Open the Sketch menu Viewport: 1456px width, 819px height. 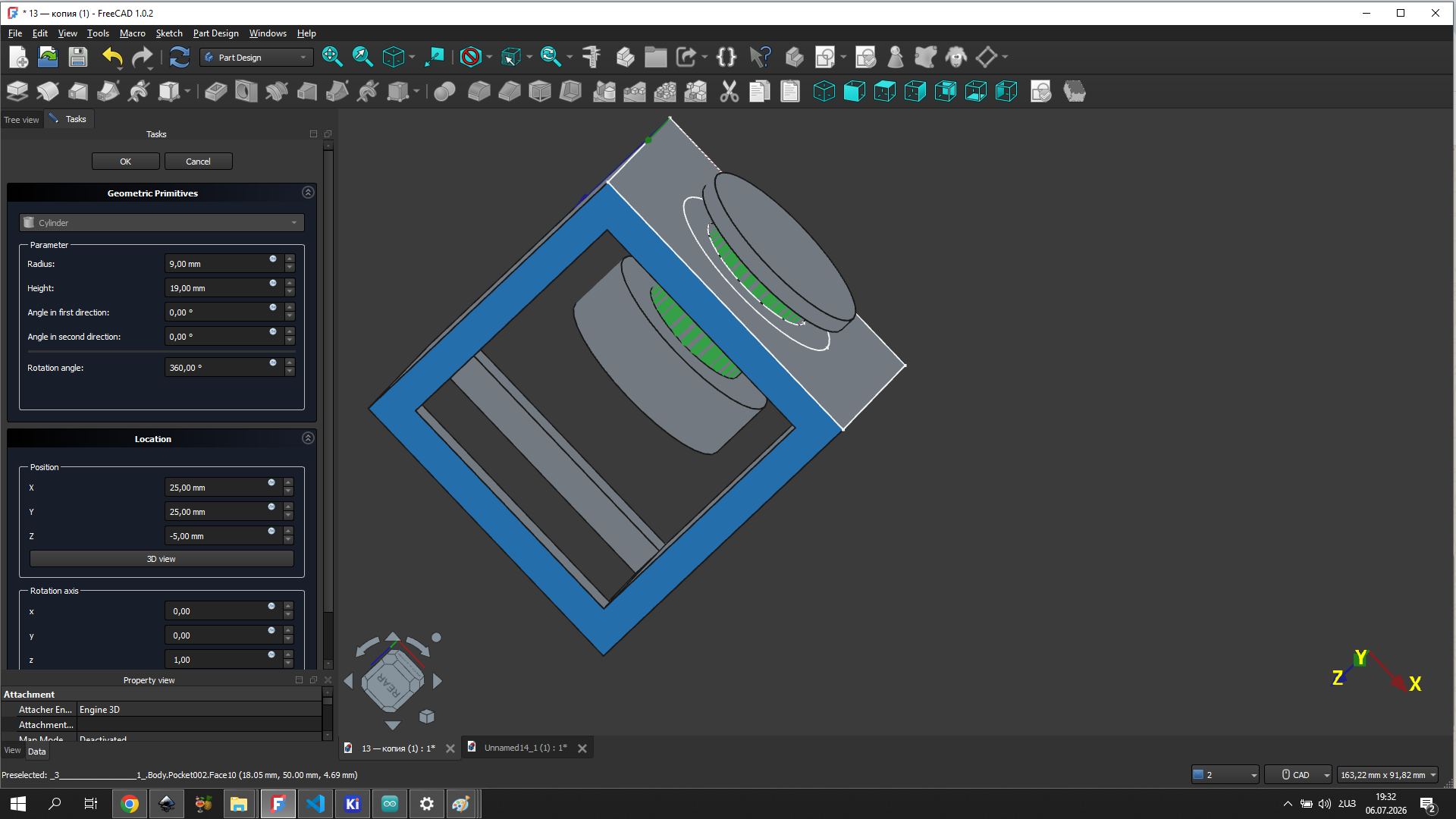point(169,33)
